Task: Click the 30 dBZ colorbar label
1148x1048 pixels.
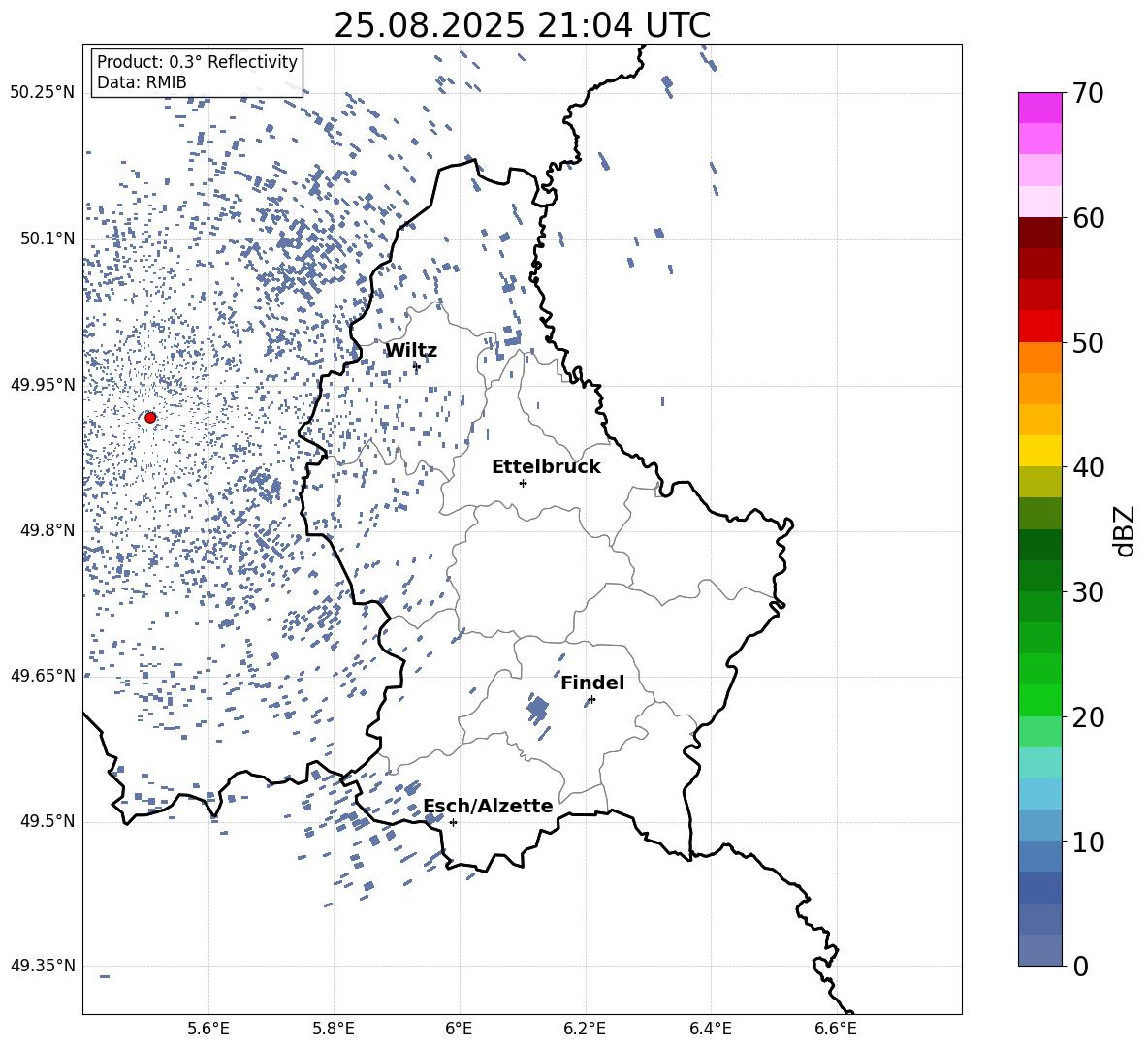Action: tap(1088, 592)
